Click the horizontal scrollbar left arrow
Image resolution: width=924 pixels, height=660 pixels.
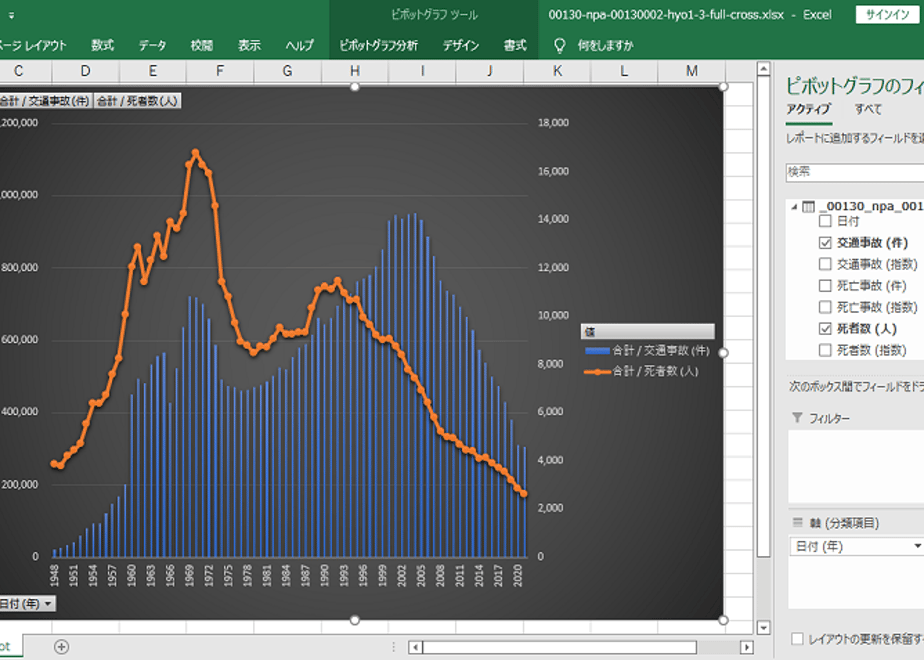click(x=415, y=647)
